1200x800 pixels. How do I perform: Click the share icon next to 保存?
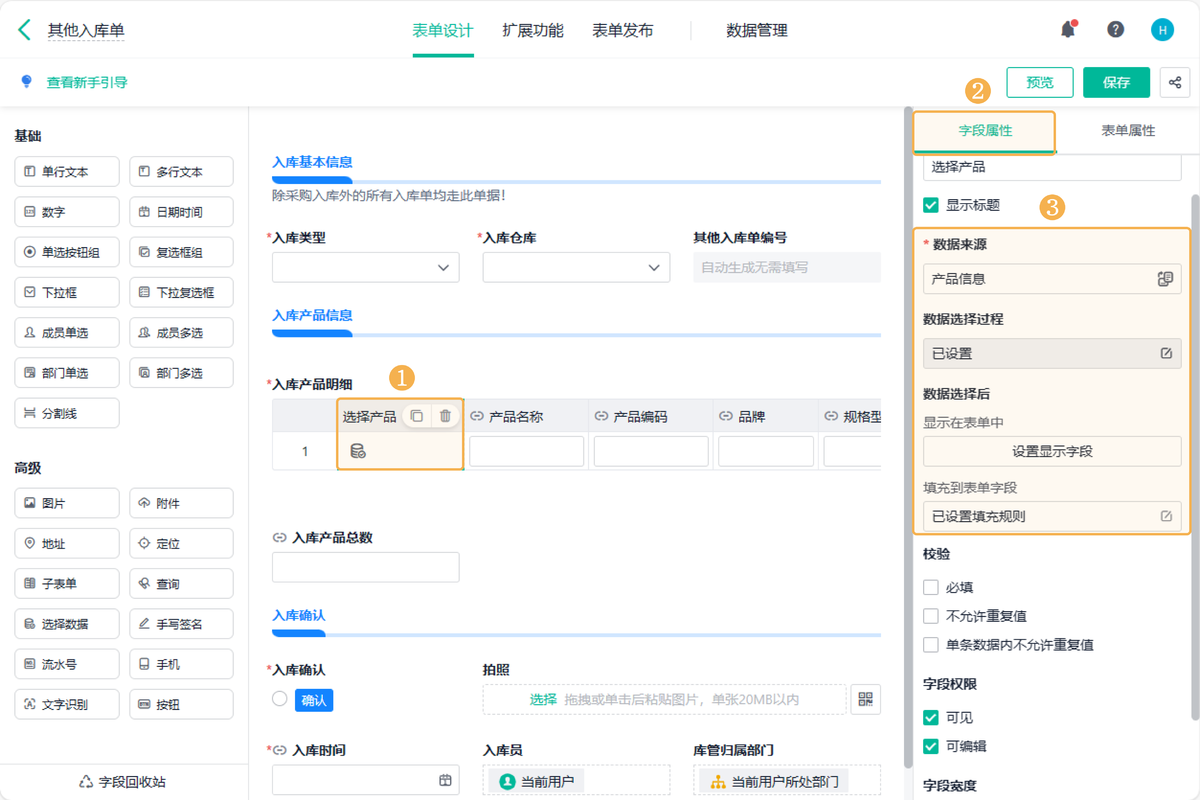point(1175,83)
